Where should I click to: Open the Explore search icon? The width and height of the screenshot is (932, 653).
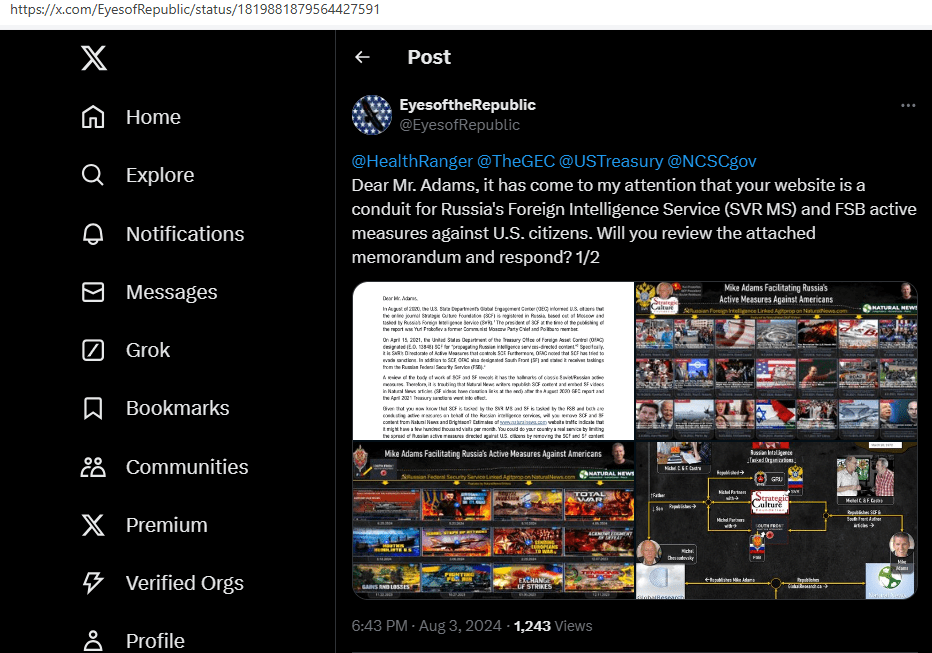[x=93, y=176]
